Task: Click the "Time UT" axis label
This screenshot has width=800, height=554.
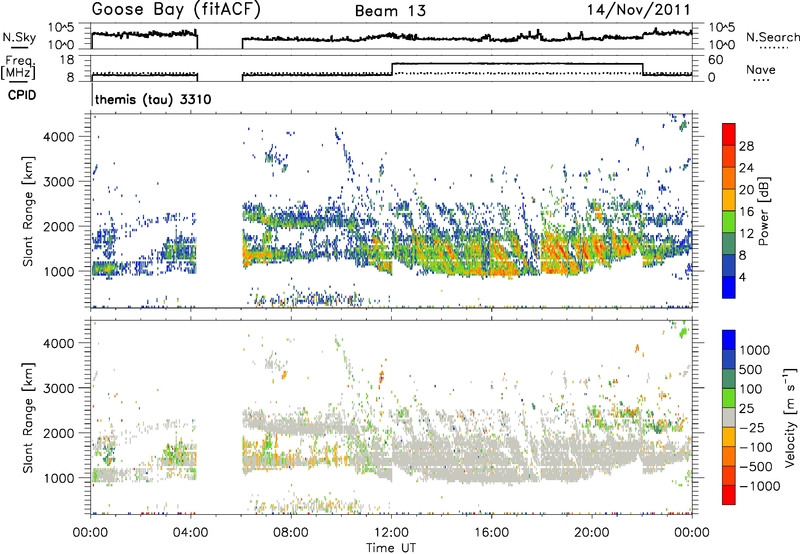Action: point(391,548)
